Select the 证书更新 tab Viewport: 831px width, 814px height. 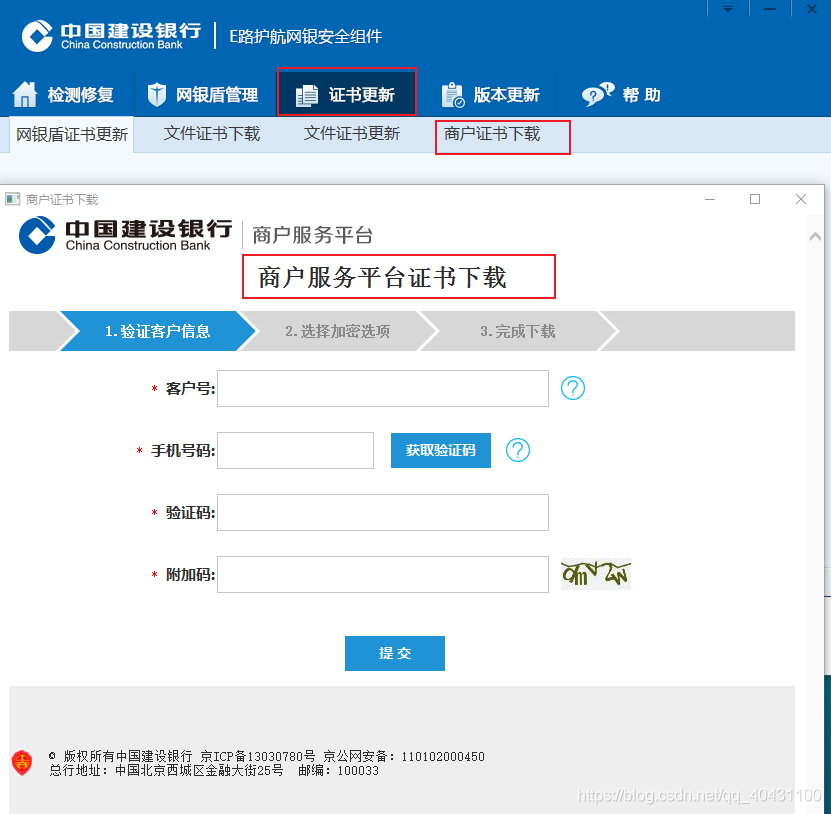click(x=347, y=93)
